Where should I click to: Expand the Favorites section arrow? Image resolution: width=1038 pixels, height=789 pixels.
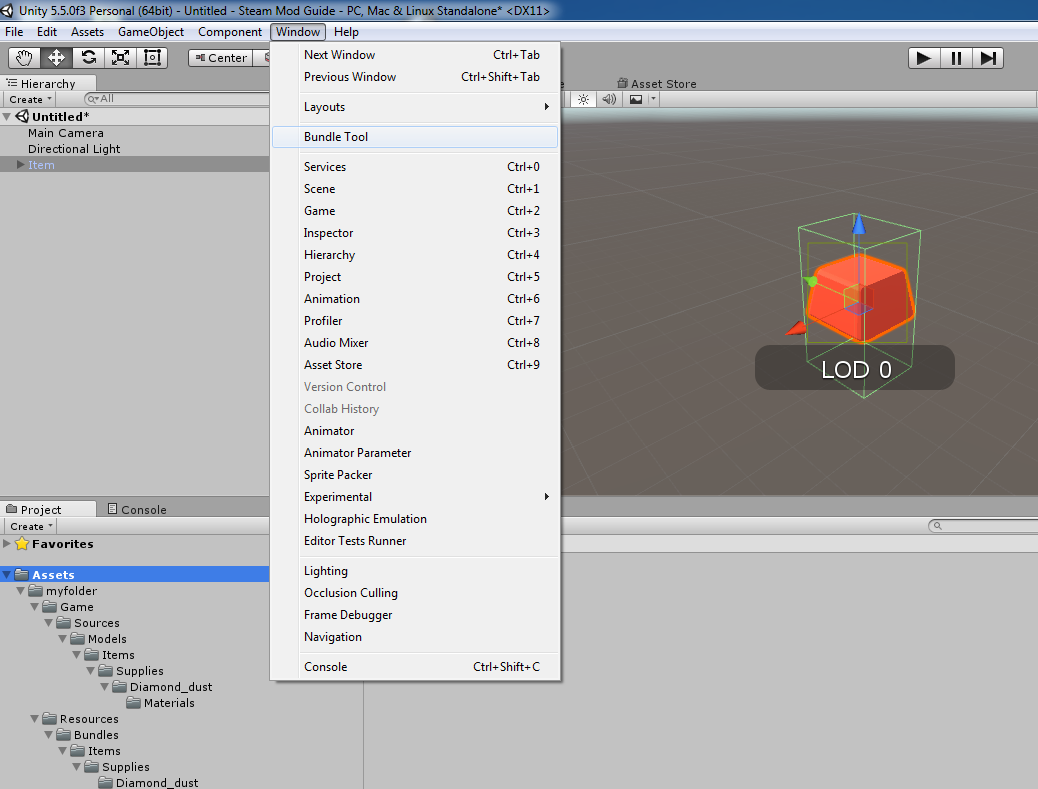tap(7, 543)
